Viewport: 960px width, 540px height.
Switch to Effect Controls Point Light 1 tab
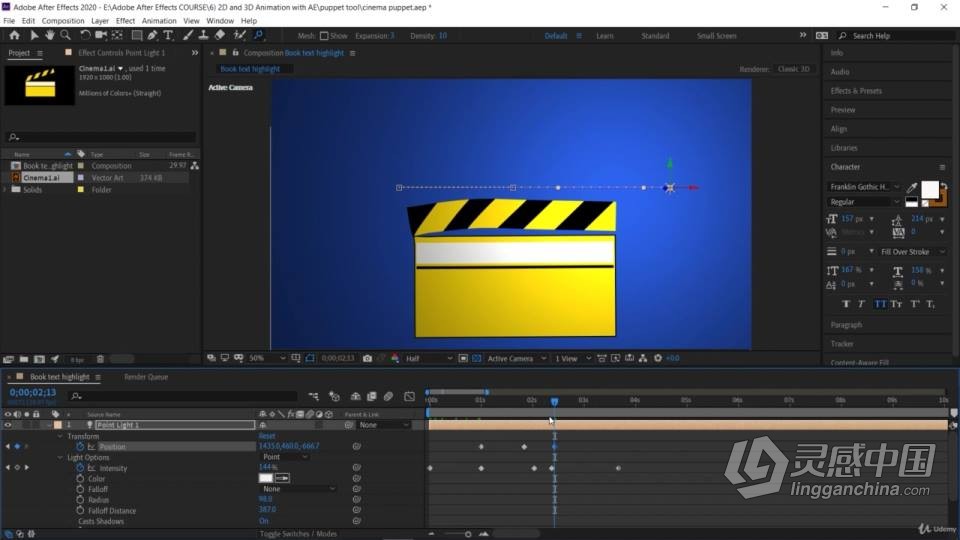click(121, 53)
